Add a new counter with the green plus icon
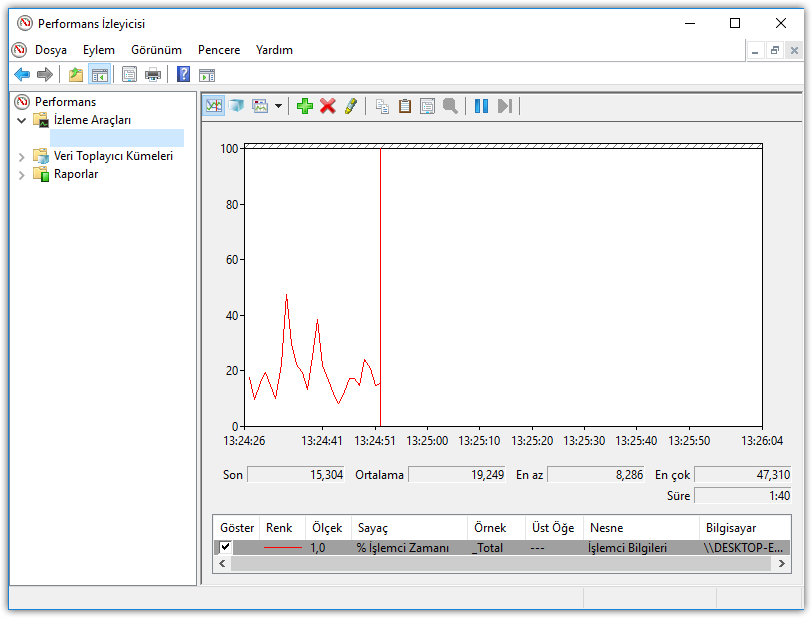This screenshot has width=812, height=618. point(305,105)
